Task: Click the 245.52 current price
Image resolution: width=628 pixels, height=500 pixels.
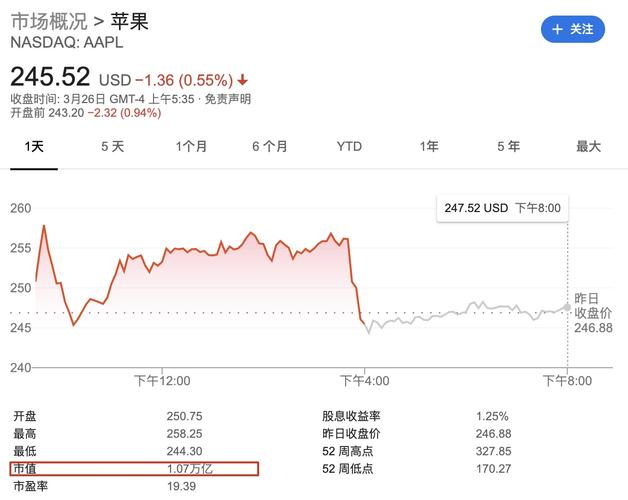Action: 50,76
